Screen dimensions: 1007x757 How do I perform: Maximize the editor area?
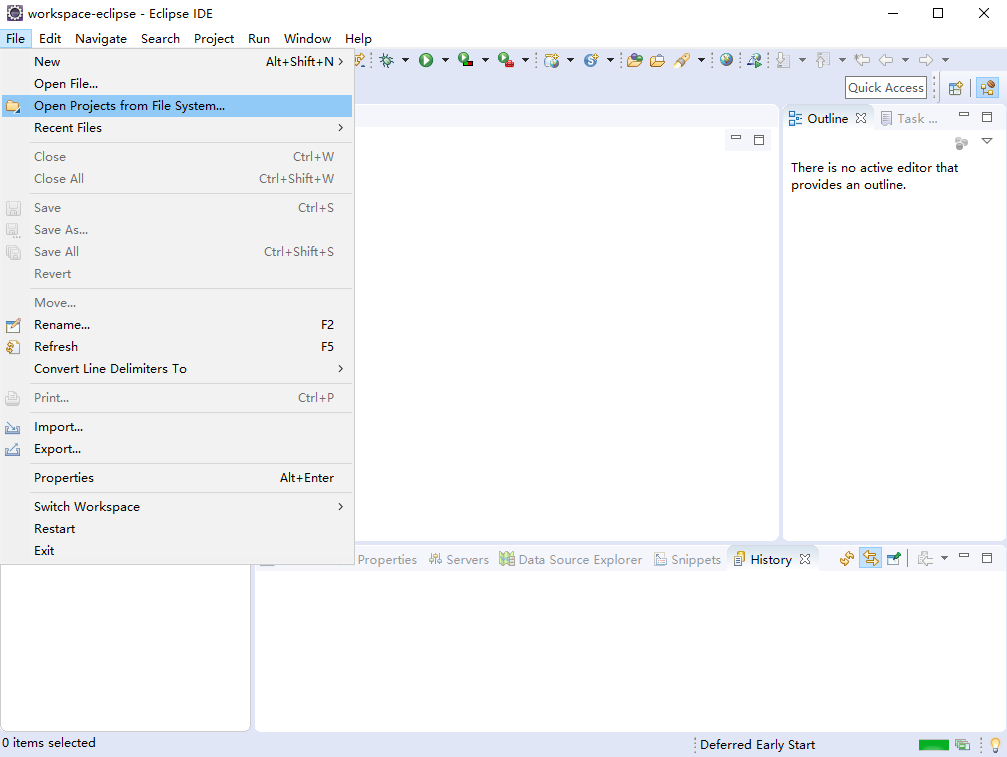[x=759, y=140]
